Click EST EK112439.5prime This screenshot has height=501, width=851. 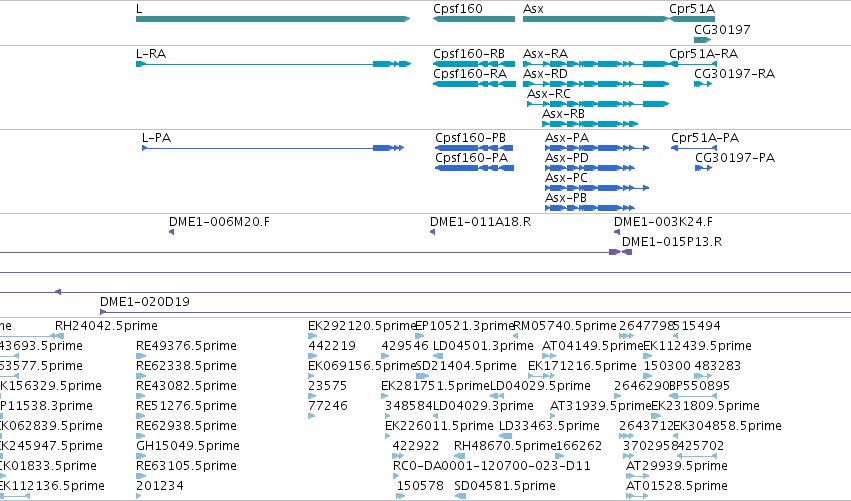click(647, 356)
